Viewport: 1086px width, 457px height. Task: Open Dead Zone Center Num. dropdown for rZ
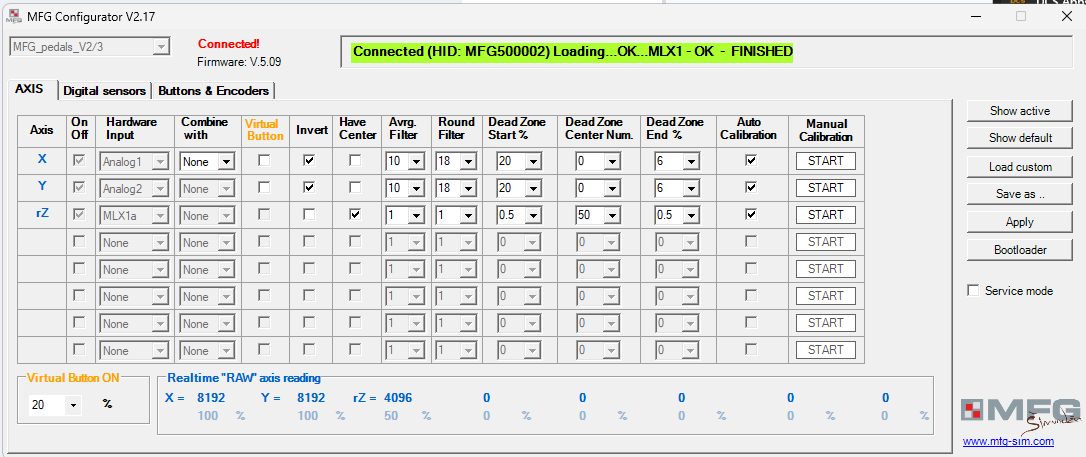pos(612,215)
